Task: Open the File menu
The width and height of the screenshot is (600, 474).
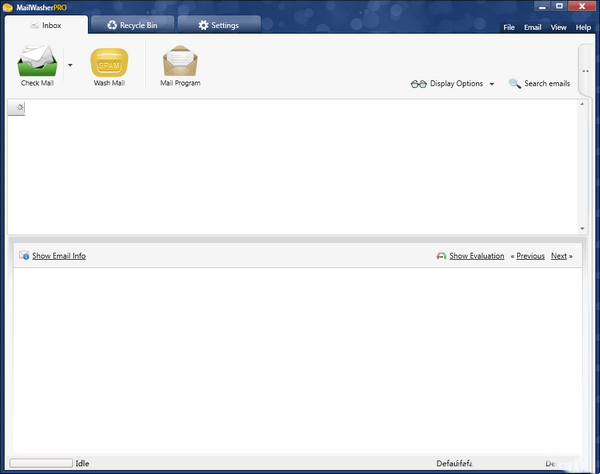Action: click(509, 27)
